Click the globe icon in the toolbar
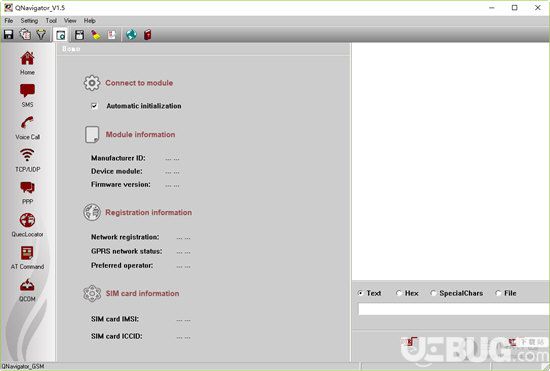The width and height of the screenshot is (550, 371). click(x=131, y=34)
